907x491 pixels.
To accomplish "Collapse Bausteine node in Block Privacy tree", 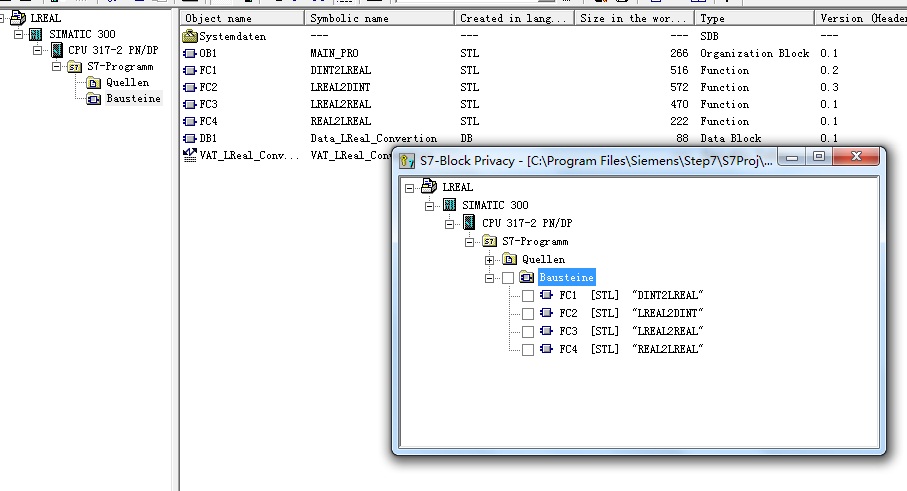I will click(x=489, y=278).
